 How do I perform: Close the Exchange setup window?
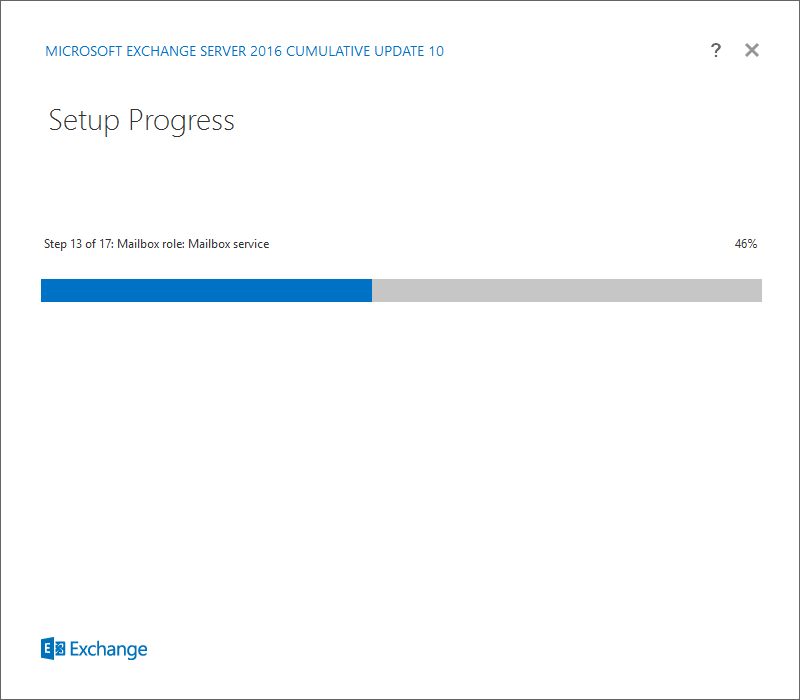coord(752,50)
